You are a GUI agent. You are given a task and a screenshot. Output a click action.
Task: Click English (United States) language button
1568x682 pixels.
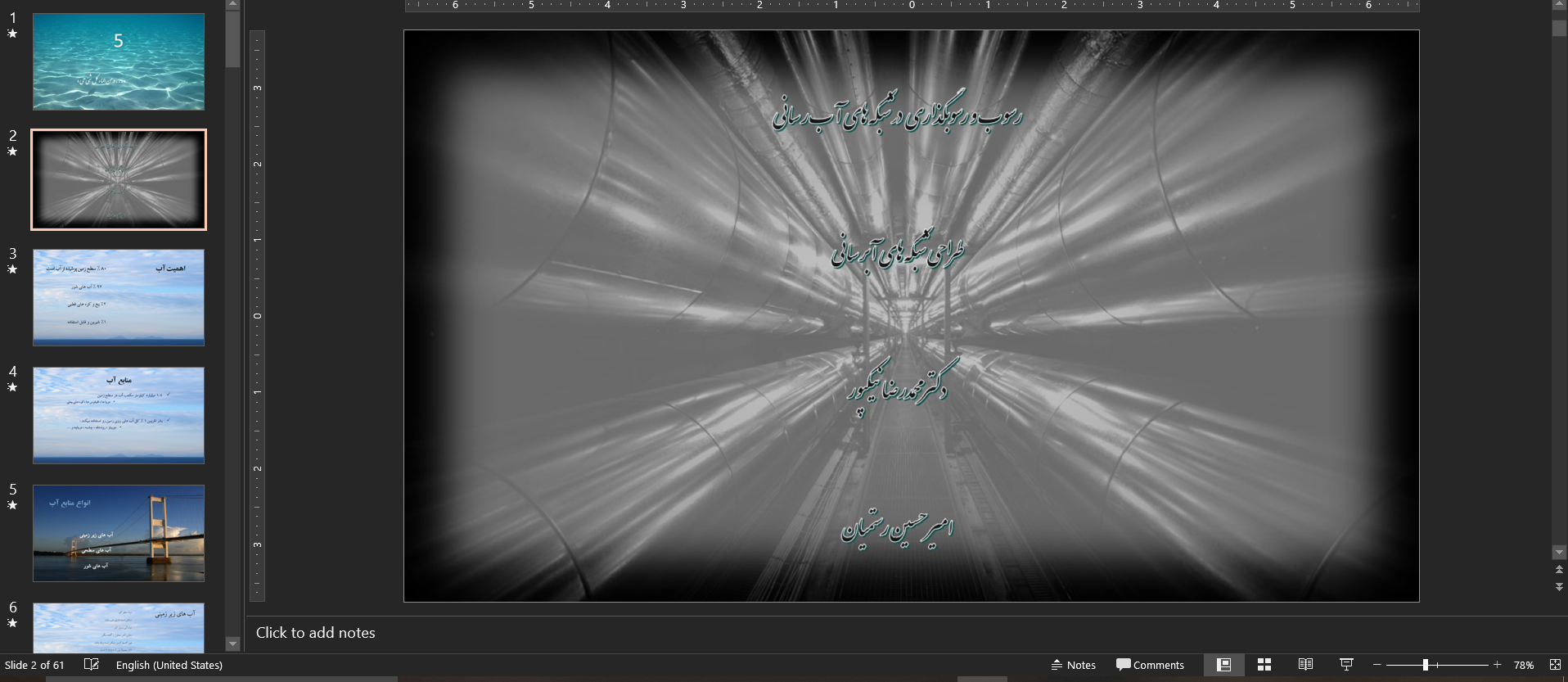point(169,665)
